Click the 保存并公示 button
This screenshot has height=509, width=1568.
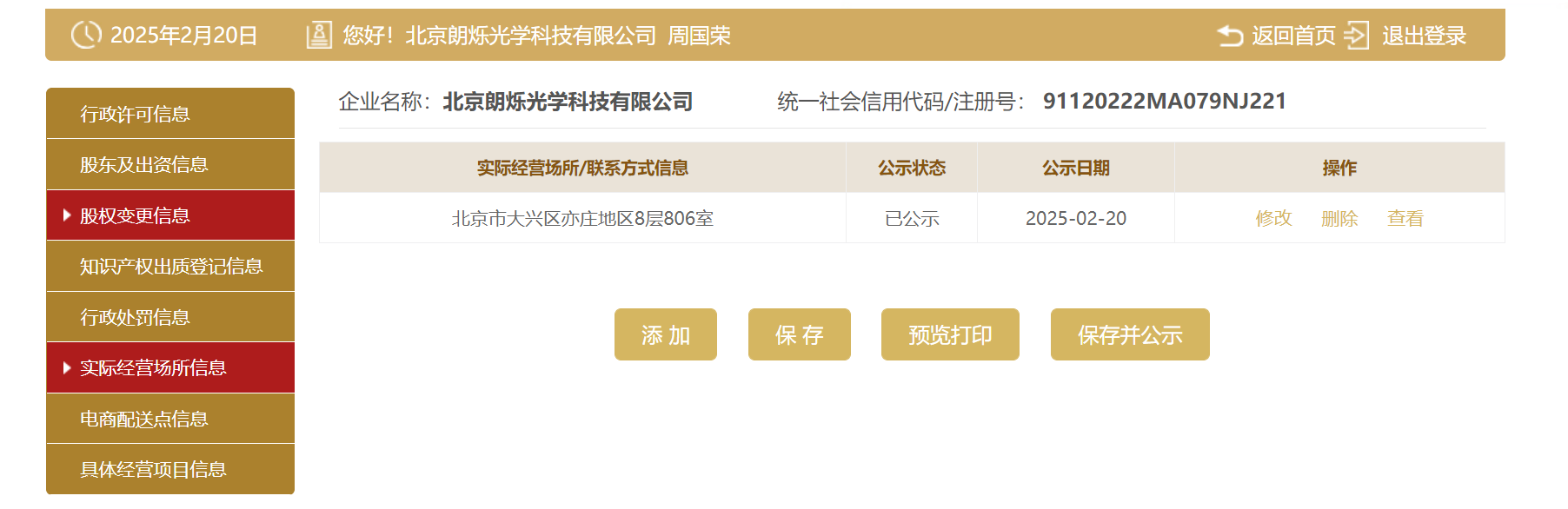[1130, 334]
